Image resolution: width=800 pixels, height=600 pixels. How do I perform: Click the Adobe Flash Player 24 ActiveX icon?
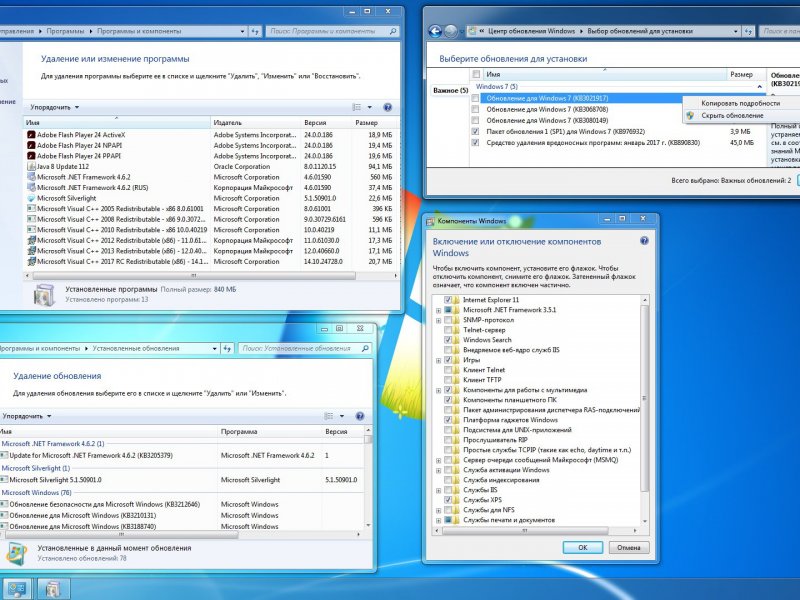[31, 135]
